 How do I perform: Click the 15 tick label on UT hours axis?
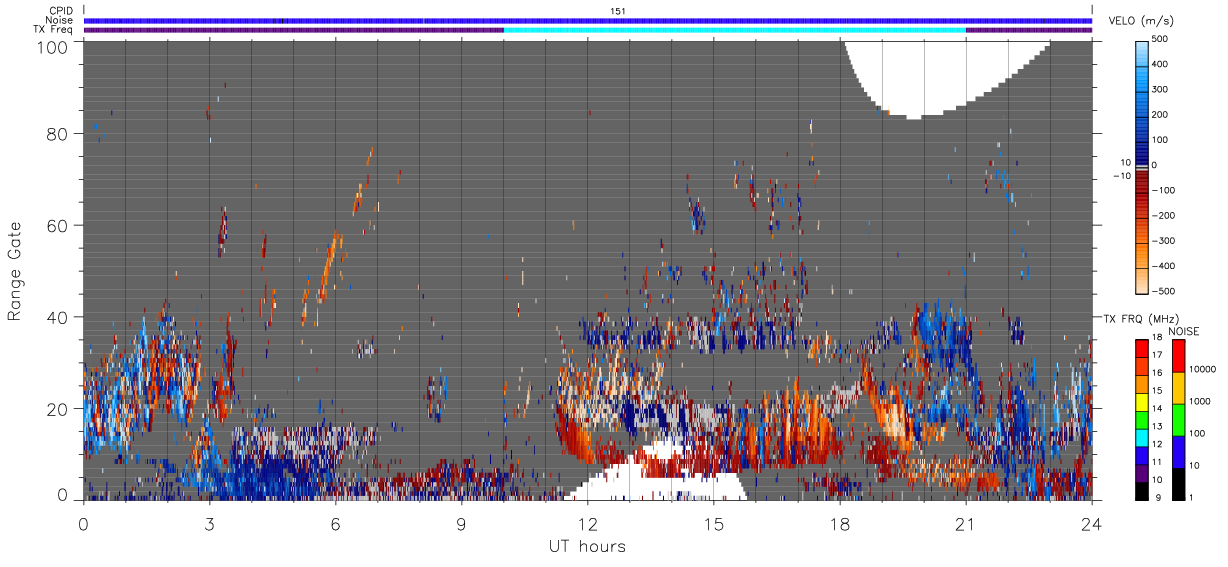[713, 523]
